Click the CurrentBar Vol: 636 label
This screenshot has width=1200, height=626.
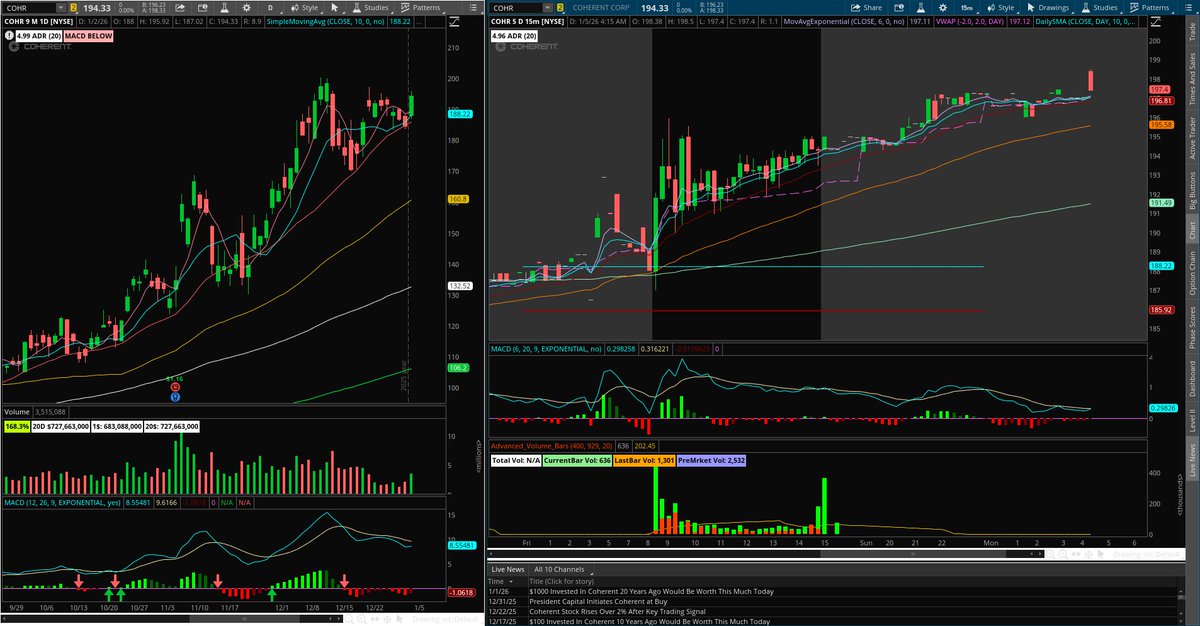(576, 461)
